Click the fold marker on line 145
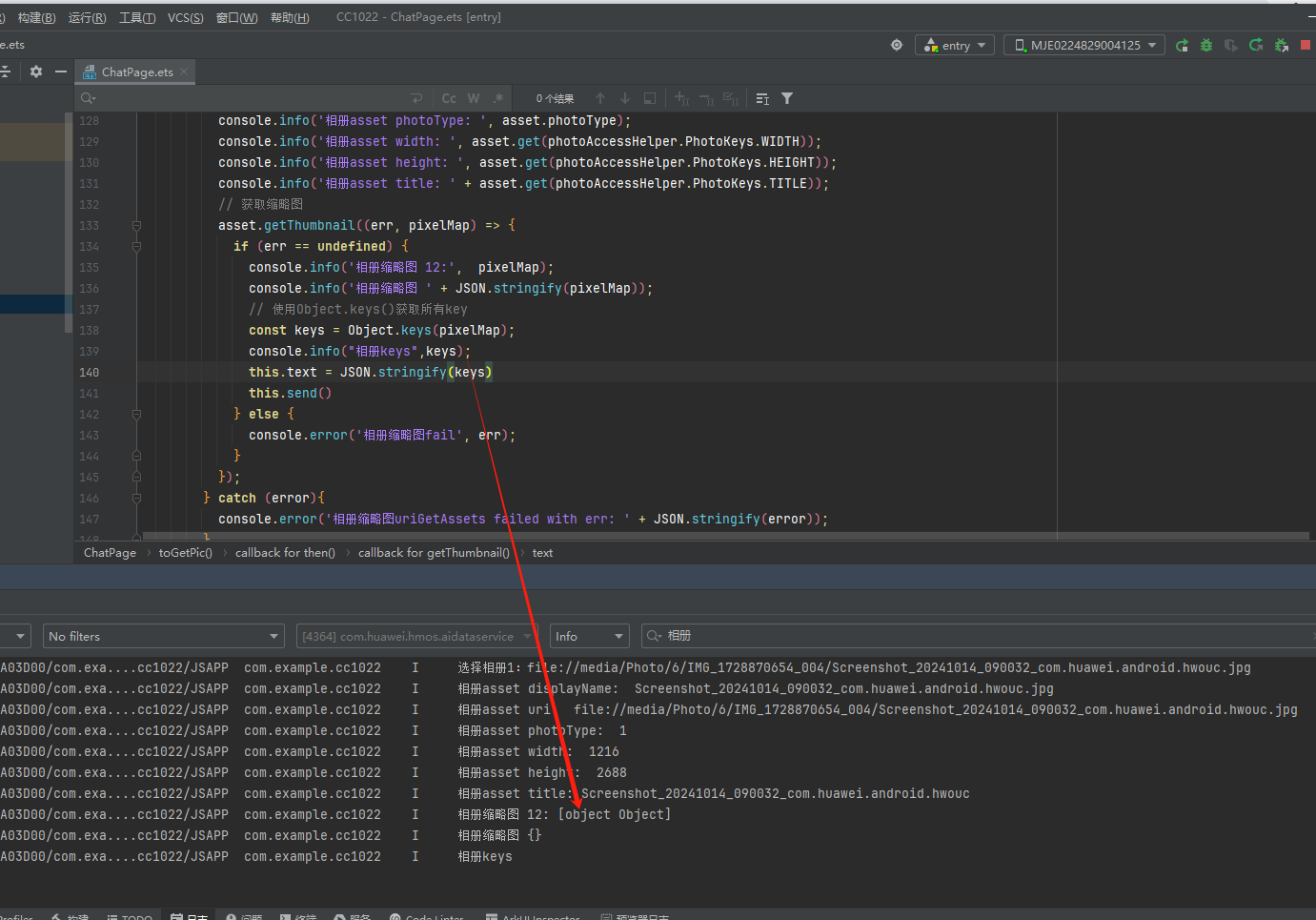The height and width of the screenshot is (920, 1316). [x=136, y=478]
